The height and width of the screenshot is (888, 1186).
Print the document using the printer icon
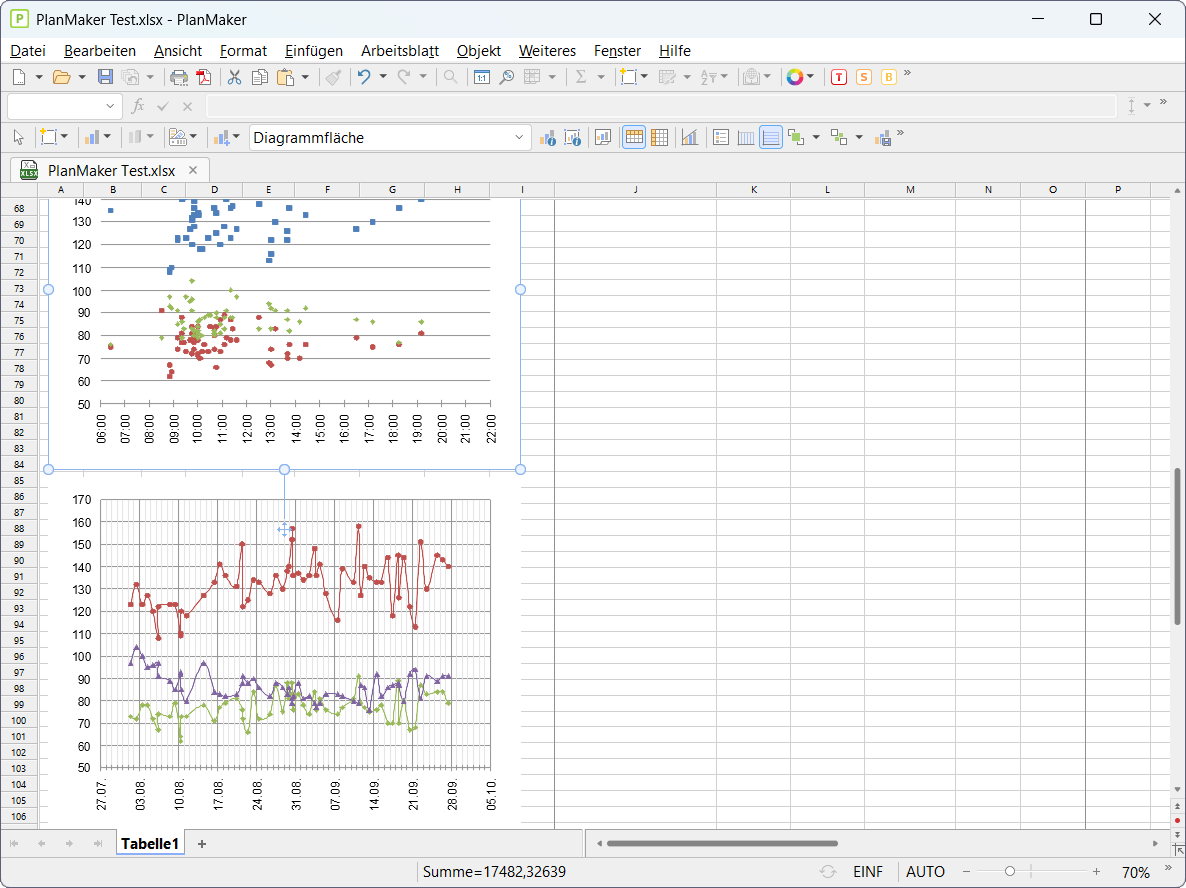[179, 77]
